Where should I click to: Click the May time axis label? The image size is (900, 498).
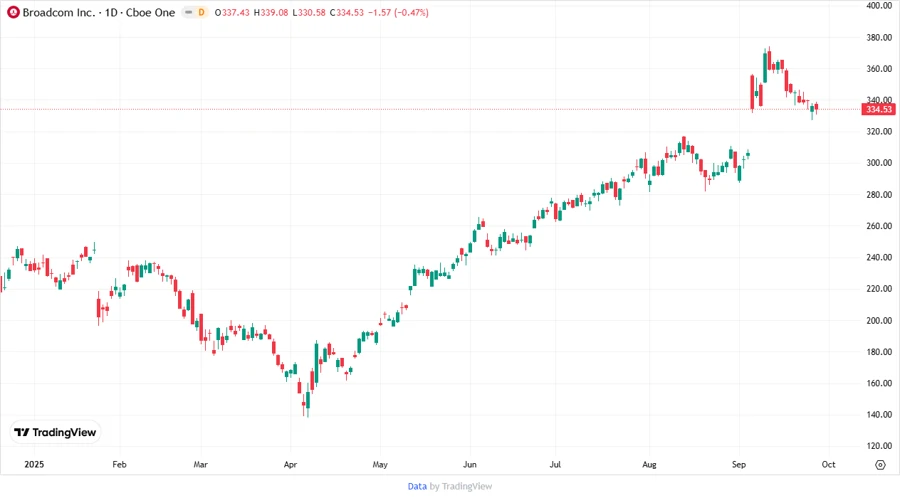[x=380, y=464]
